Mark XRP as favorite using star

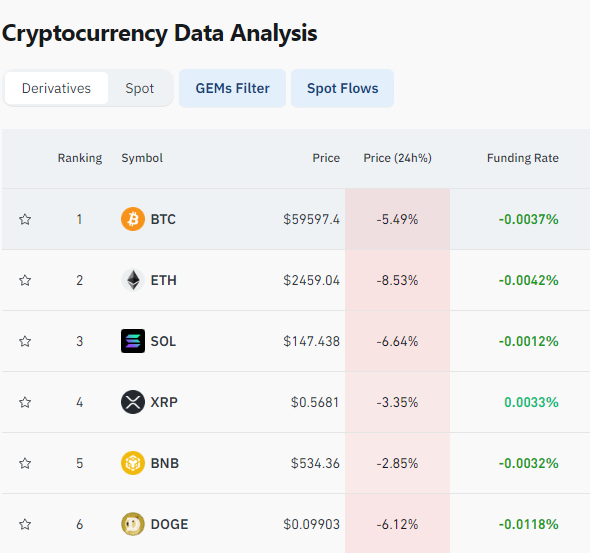(25, 402)
